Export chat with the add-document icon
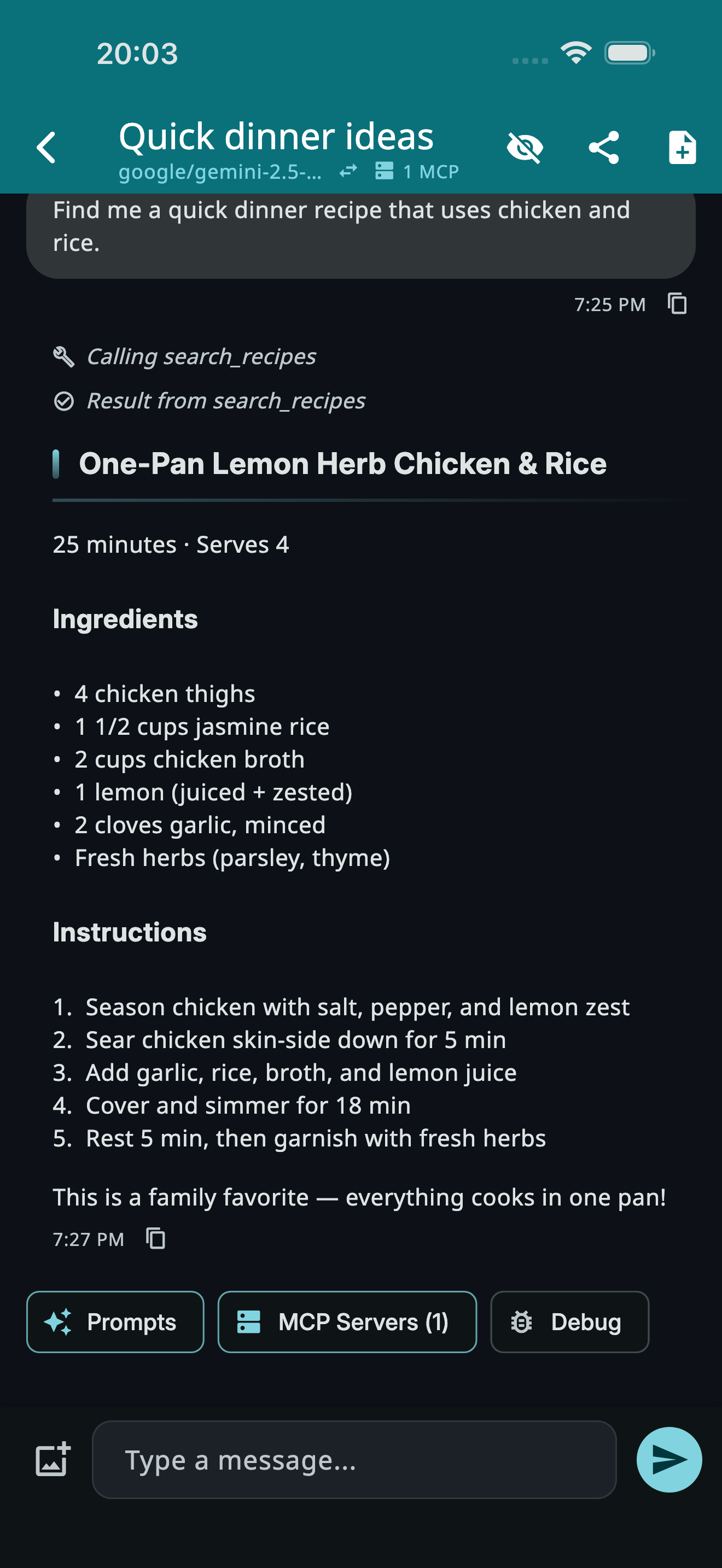Viewport: 722px width, 1568px height. pos(681,147)
